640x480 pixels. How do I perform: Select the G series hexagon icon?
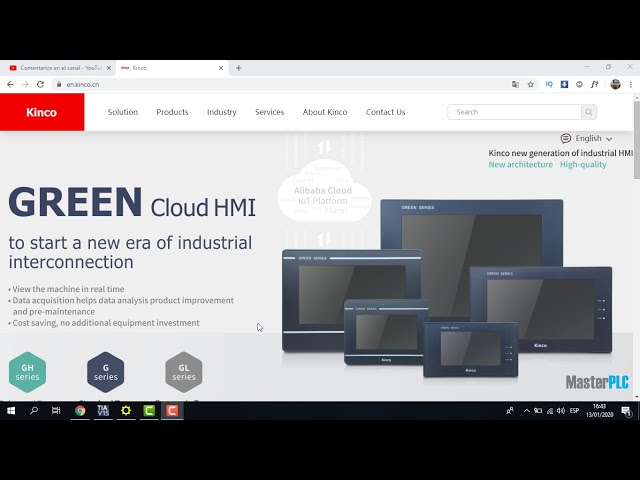(105, 372)
